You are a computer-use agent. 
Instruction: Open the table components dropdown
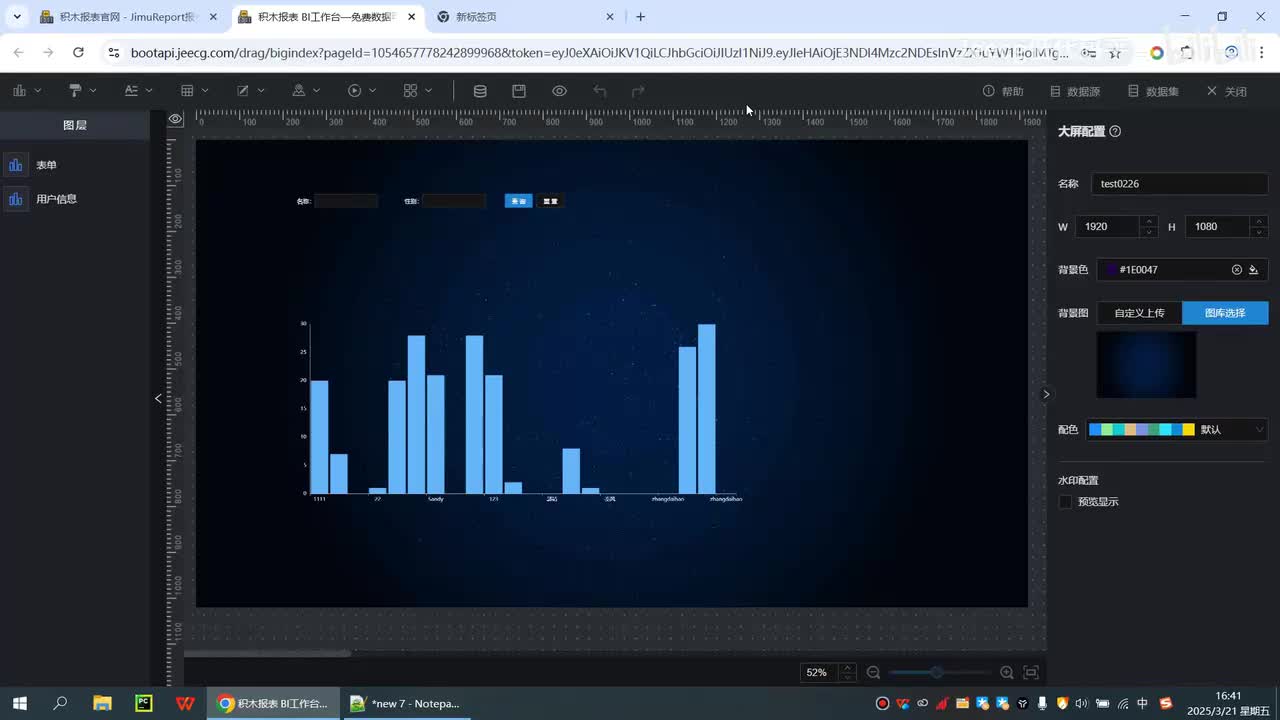pyautogui.click(x=194, y=91)
